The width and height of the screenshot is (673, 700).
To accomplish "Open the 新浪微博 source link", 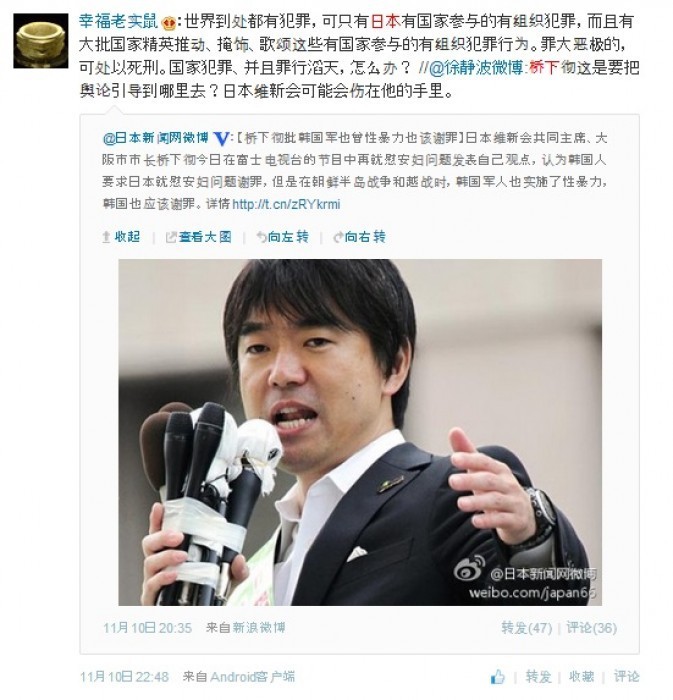I will (x=258, y=628).
